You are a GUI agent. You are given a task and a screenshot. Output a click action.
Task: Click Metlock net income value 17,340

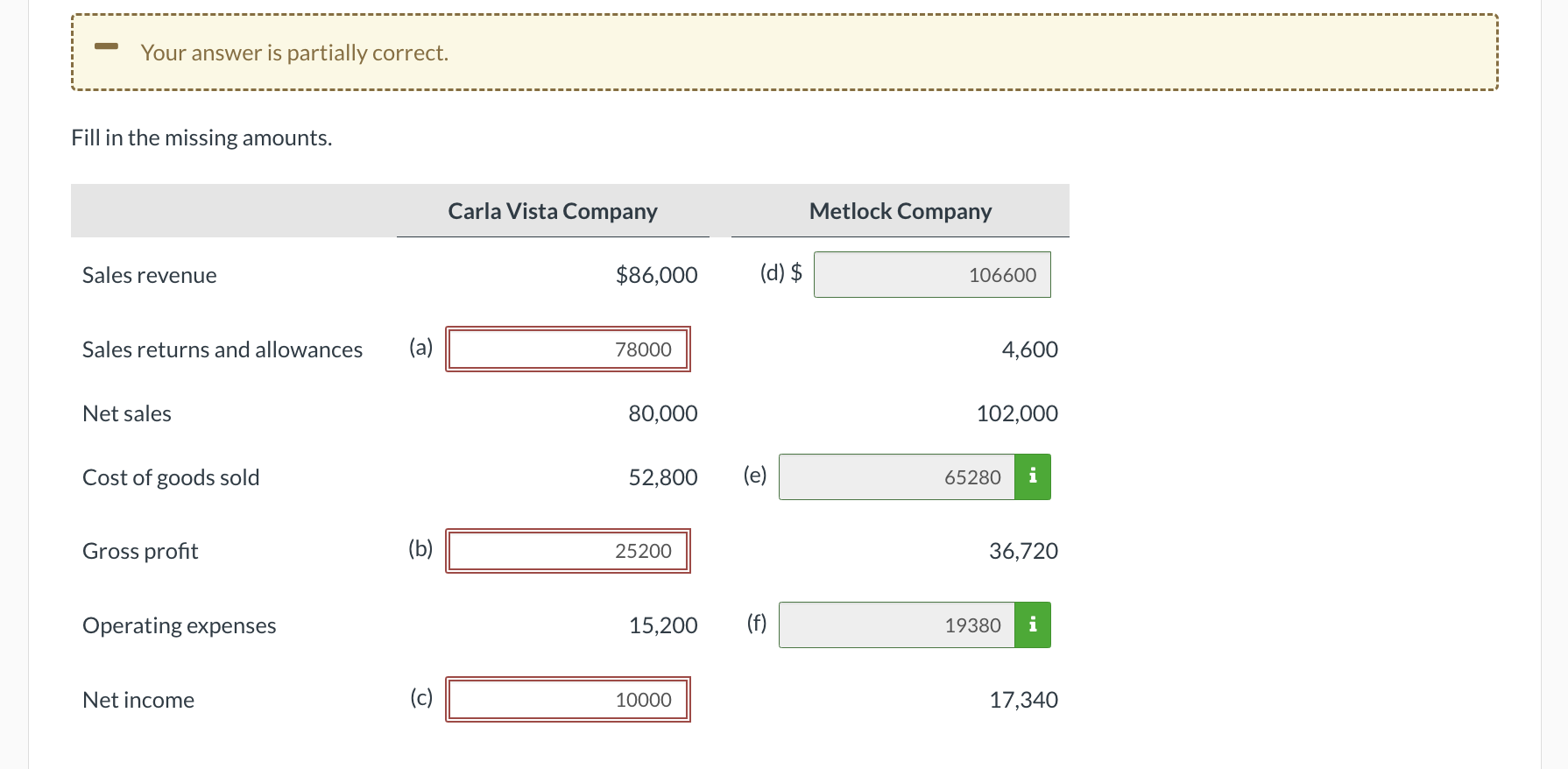tap(1023, 700)
